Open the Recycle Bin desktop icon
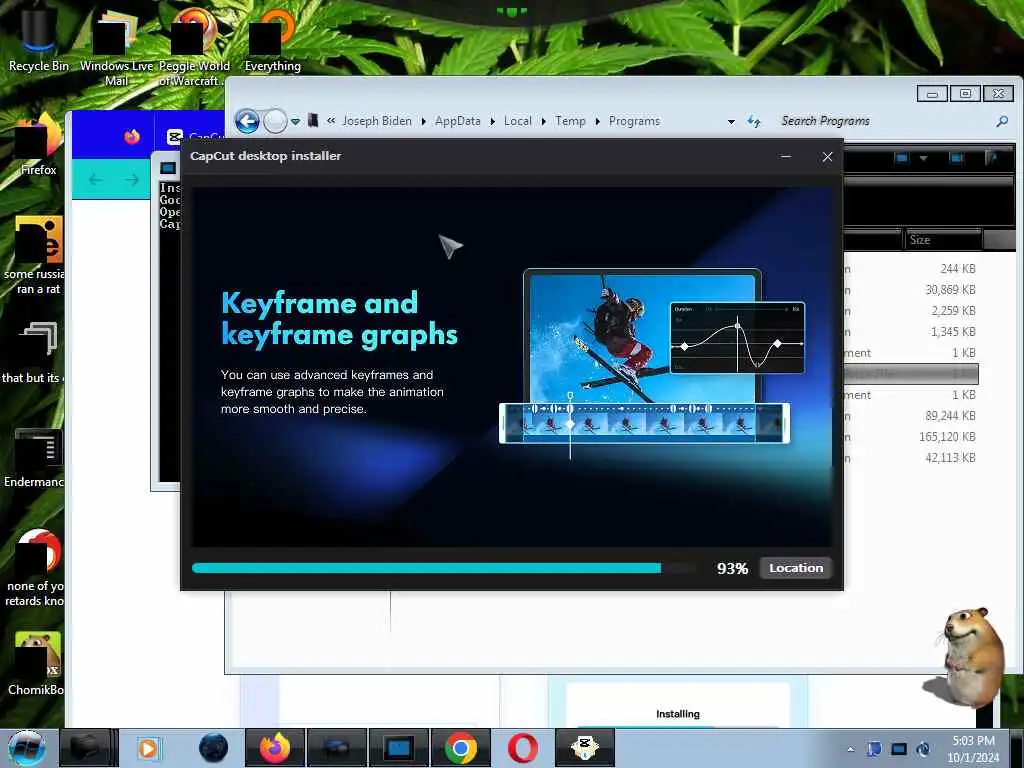 (x=38, y=39)
